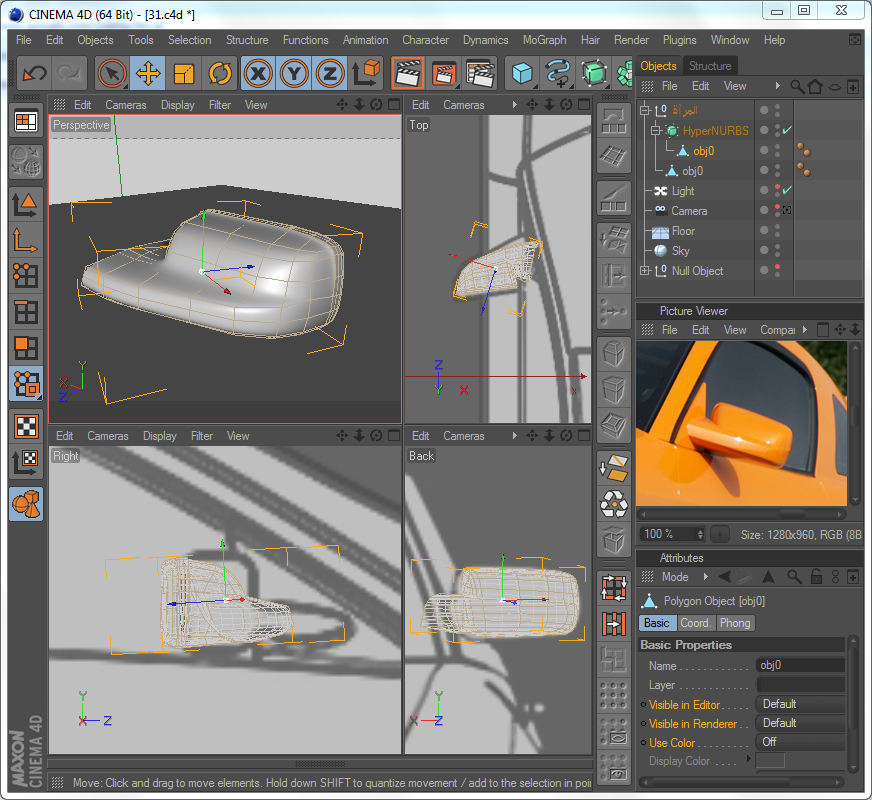The image size is (872, 800).
Task: Activate the Rotate tool
Action: tap(220, 73)
